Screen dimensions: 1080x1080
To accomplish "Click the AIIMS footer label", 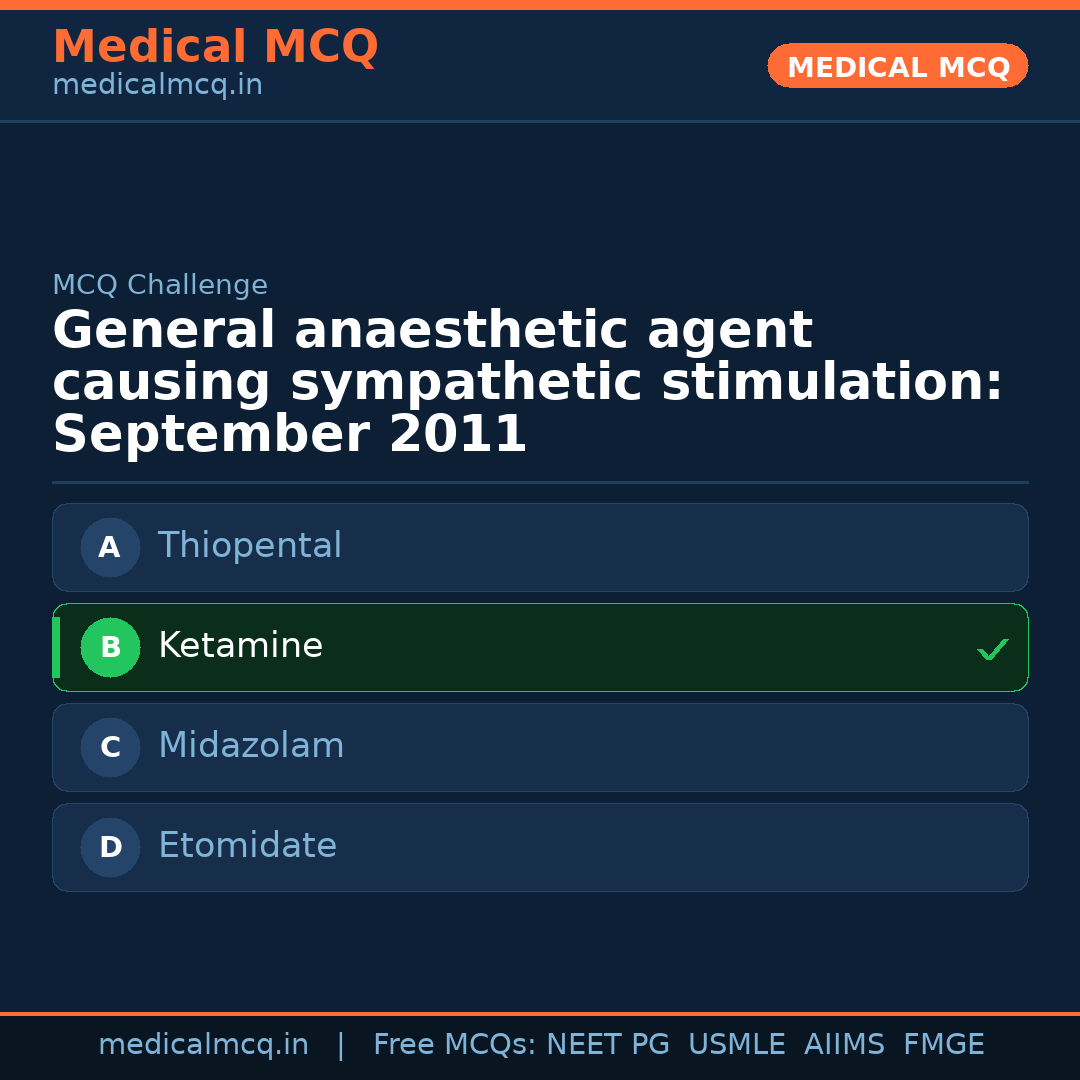I will [844, 1045].
